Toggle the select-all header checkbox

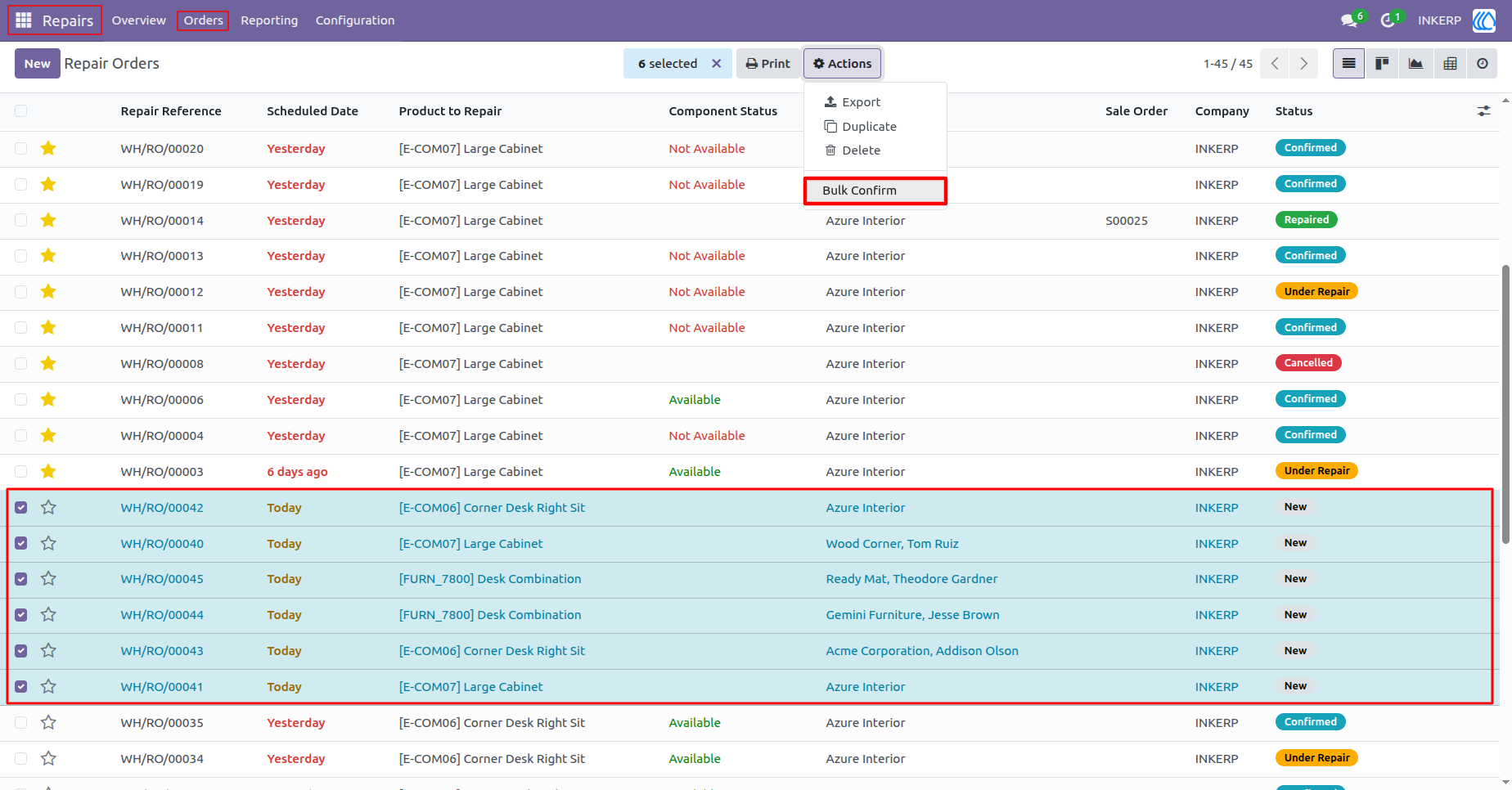click(21, 111)
